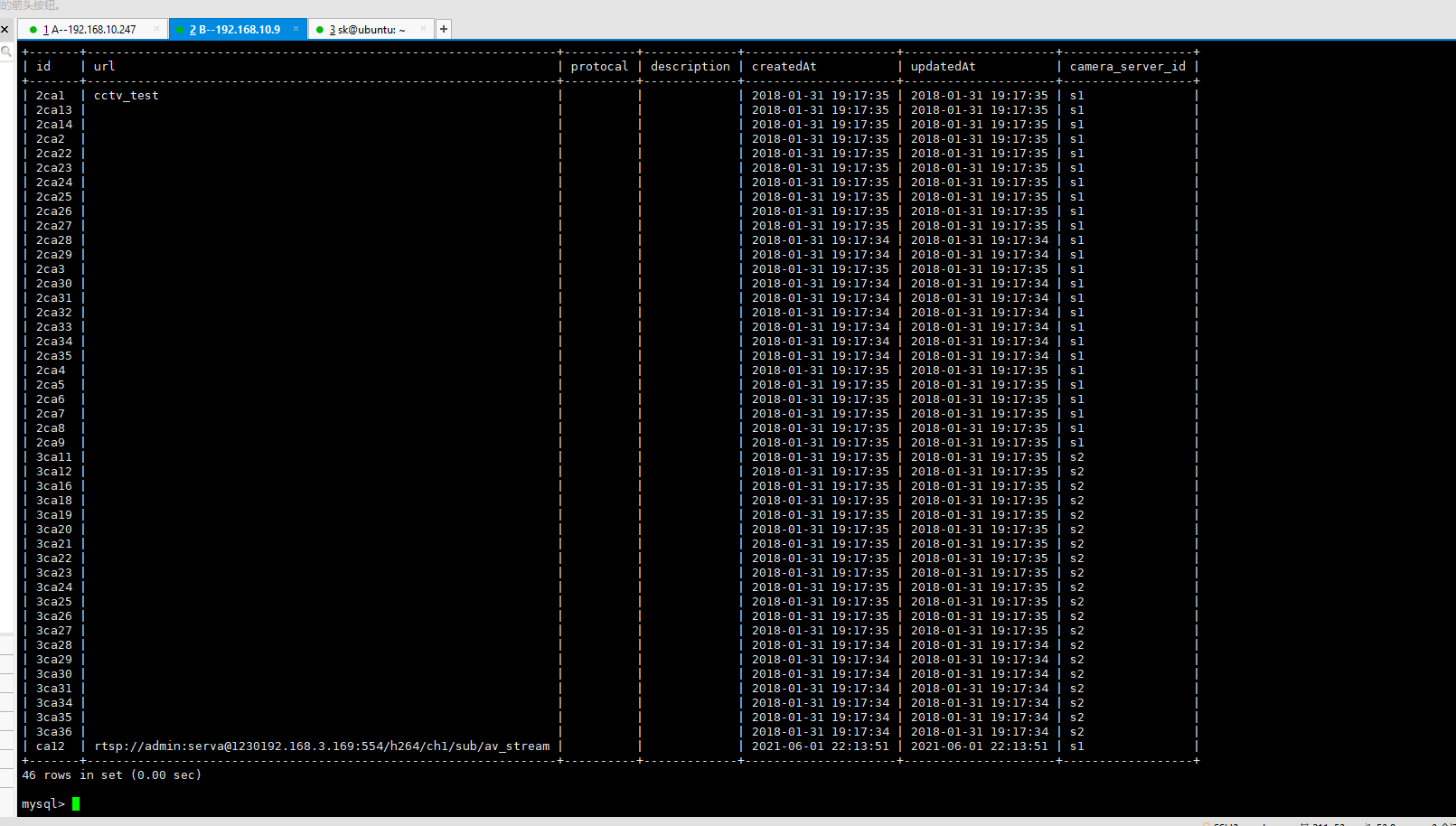Click the 'createdAt' column header

tap(784, 66)
